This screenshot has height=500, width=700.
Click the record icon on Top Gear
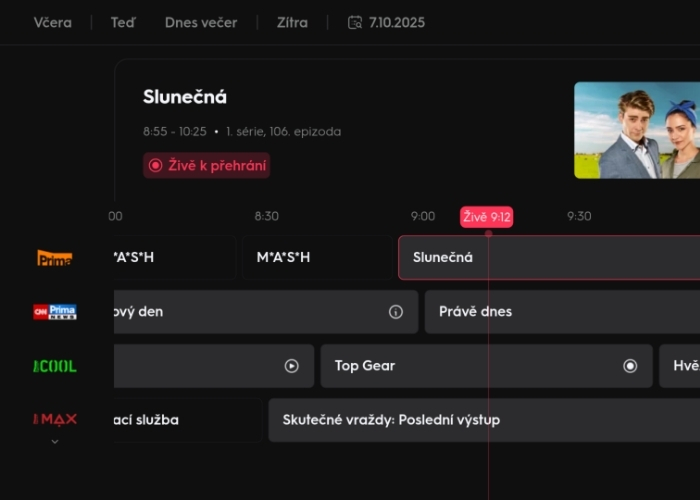pos(630,366)
